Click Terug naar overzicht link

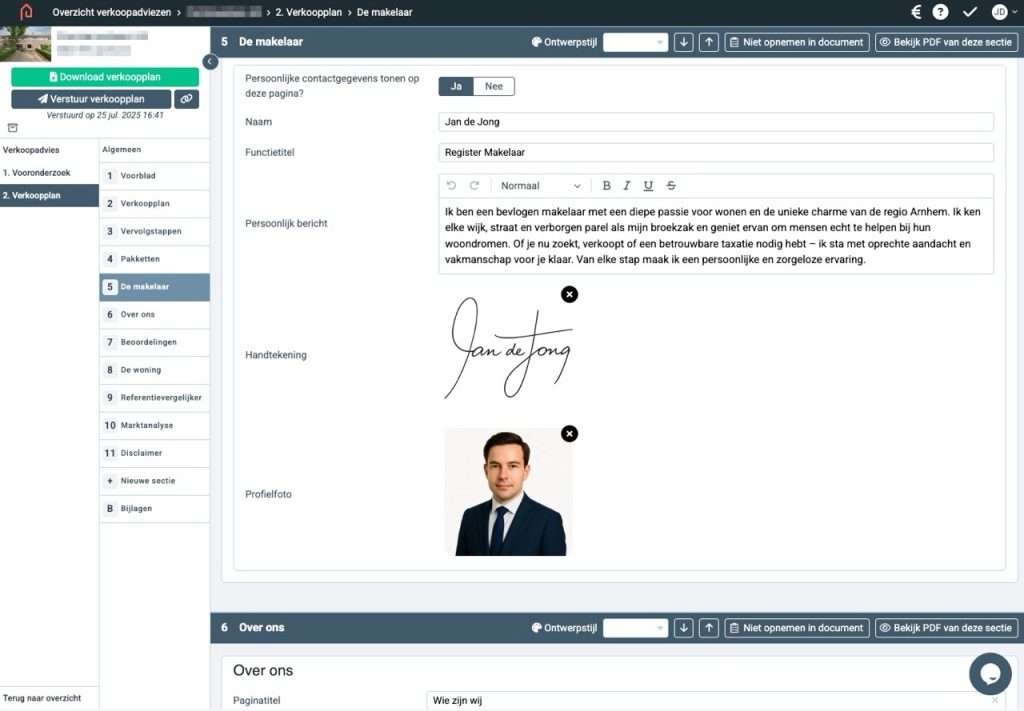coord(42,698)
